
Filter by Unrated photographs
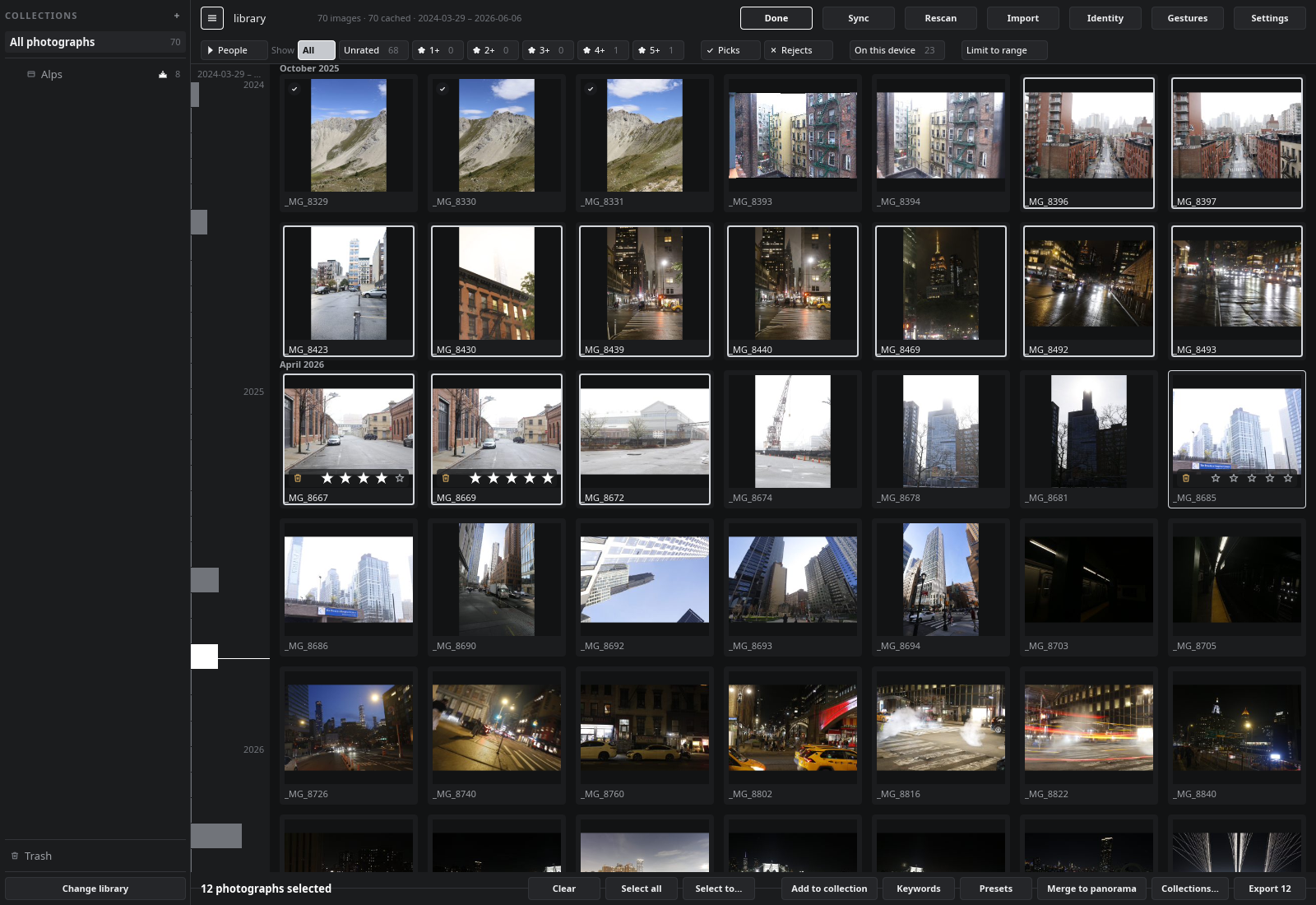(x=373, y=50)
